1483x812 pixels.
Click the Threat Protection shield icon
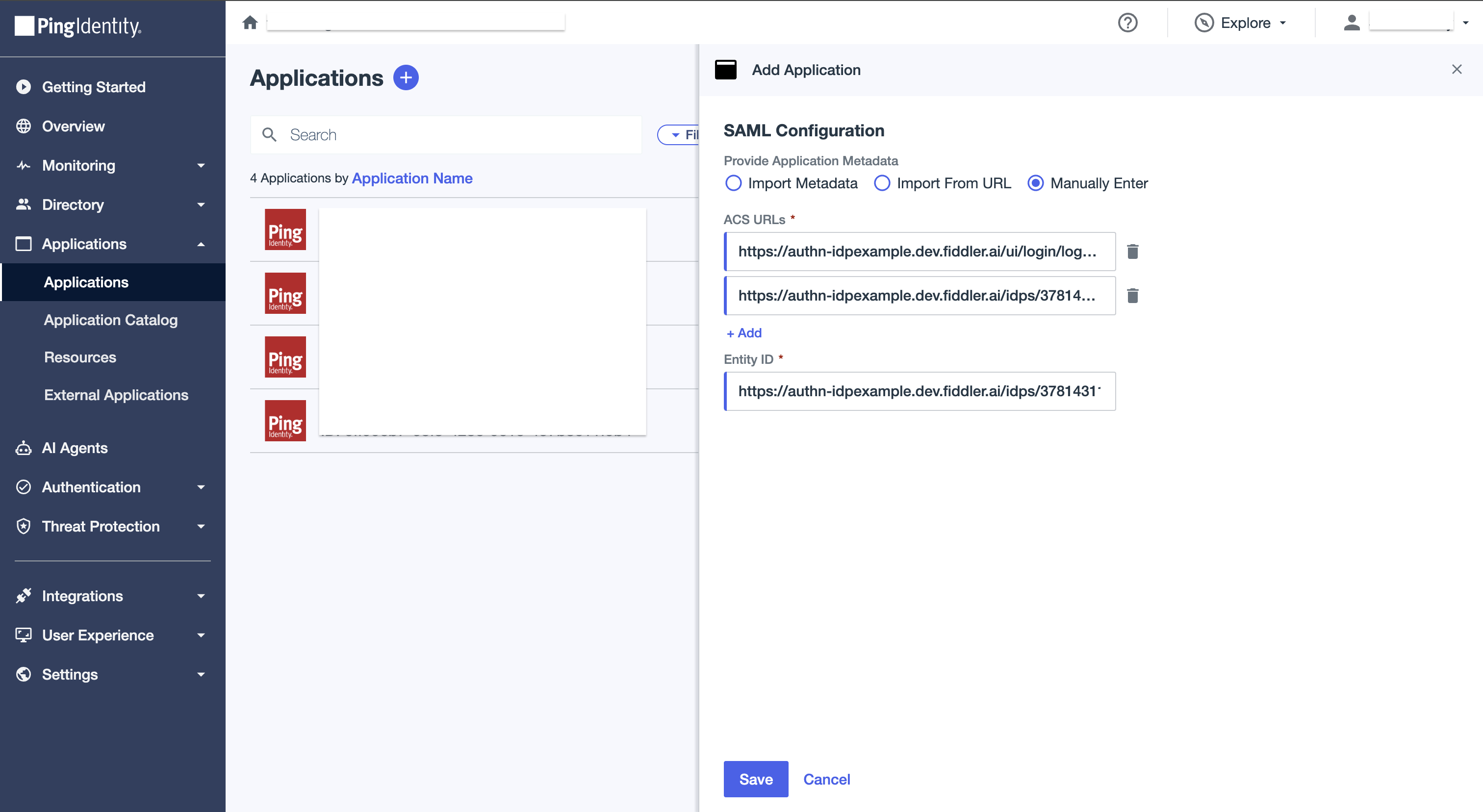tap(24, 526)
